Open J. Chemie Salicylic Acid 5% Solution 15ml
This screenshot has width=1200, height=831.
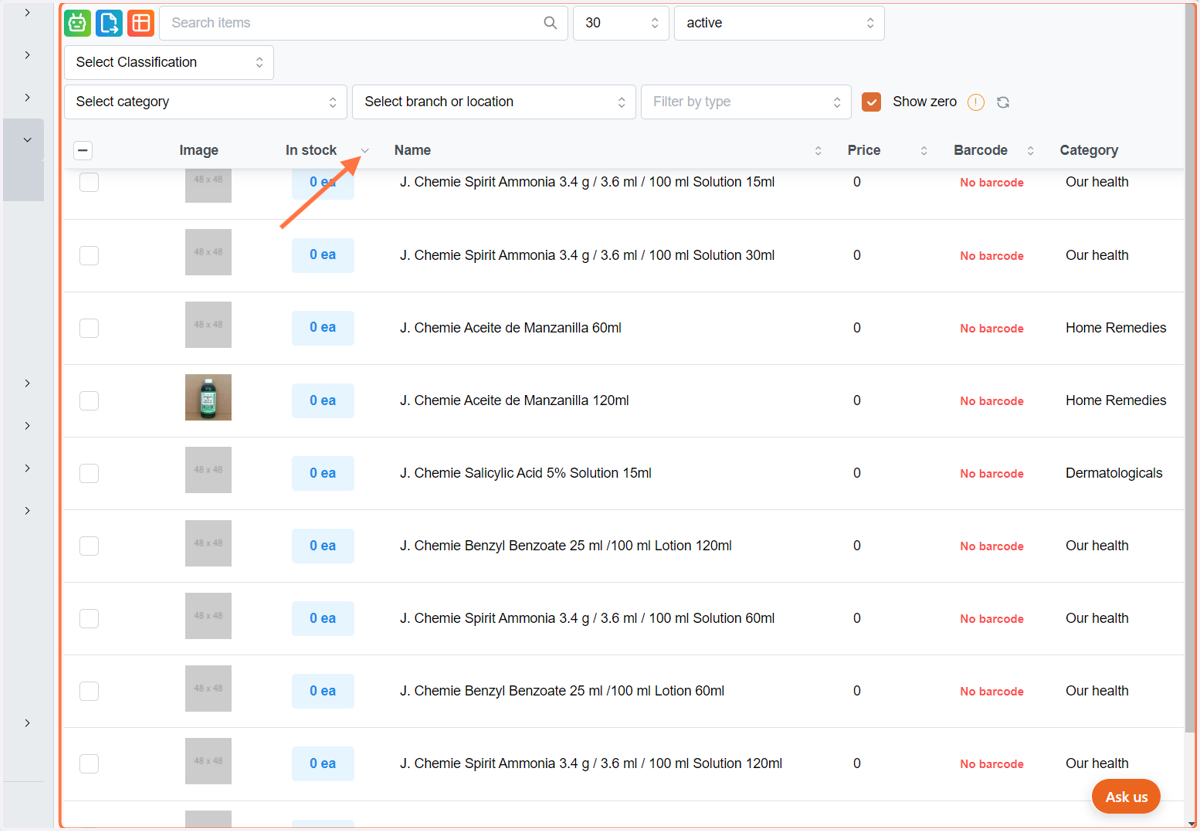coord(526,473)
